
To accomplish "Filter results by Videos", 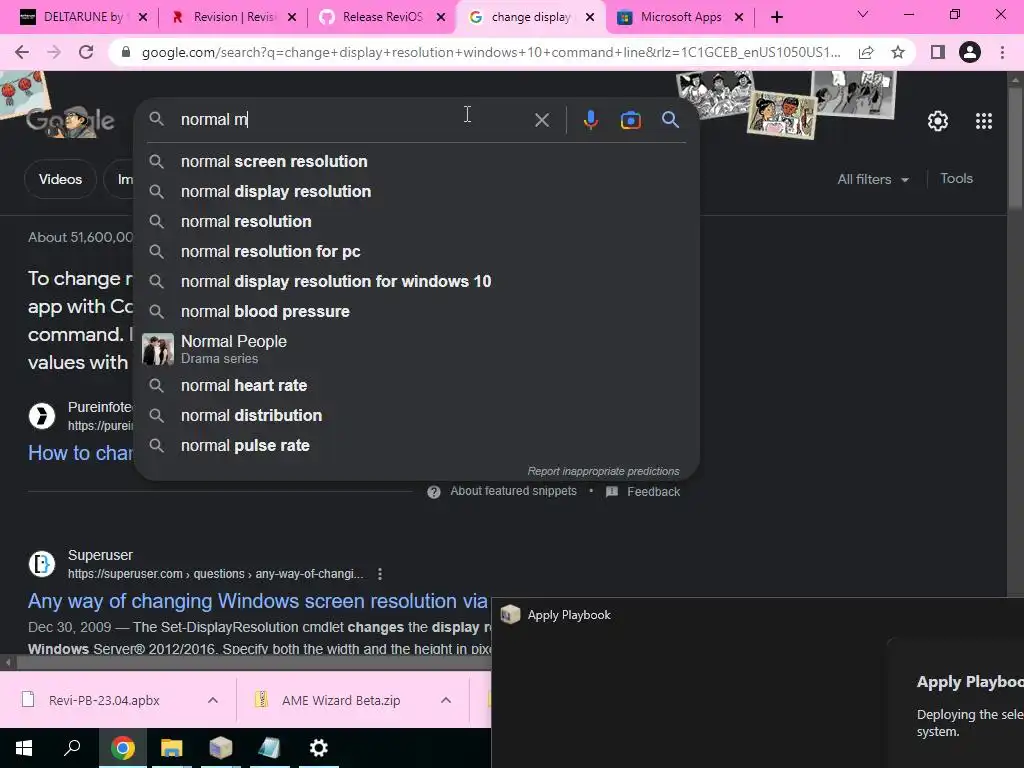I will pos(60,179).
